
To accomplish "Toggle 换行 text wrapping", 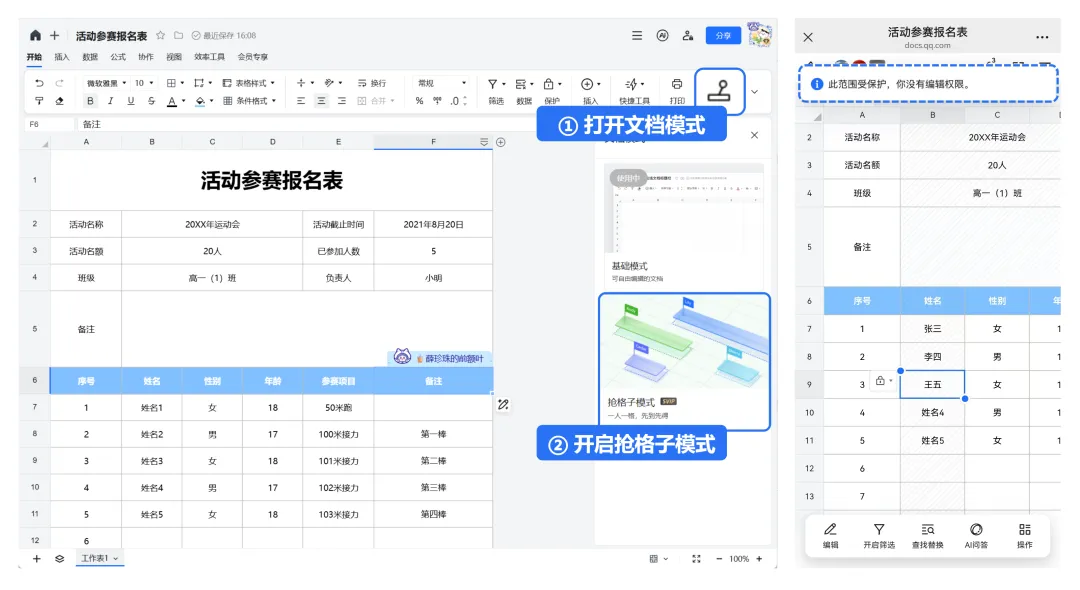I will tap(372, 83).
